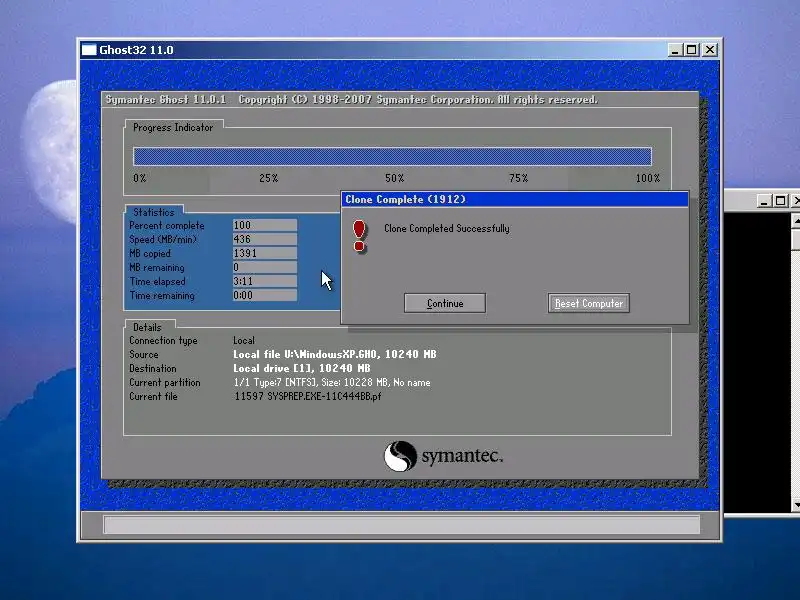This screenshot has width=800, height=600.
Task: Click the empty status bar at window bottom
Action: click(x=402, y=524)
